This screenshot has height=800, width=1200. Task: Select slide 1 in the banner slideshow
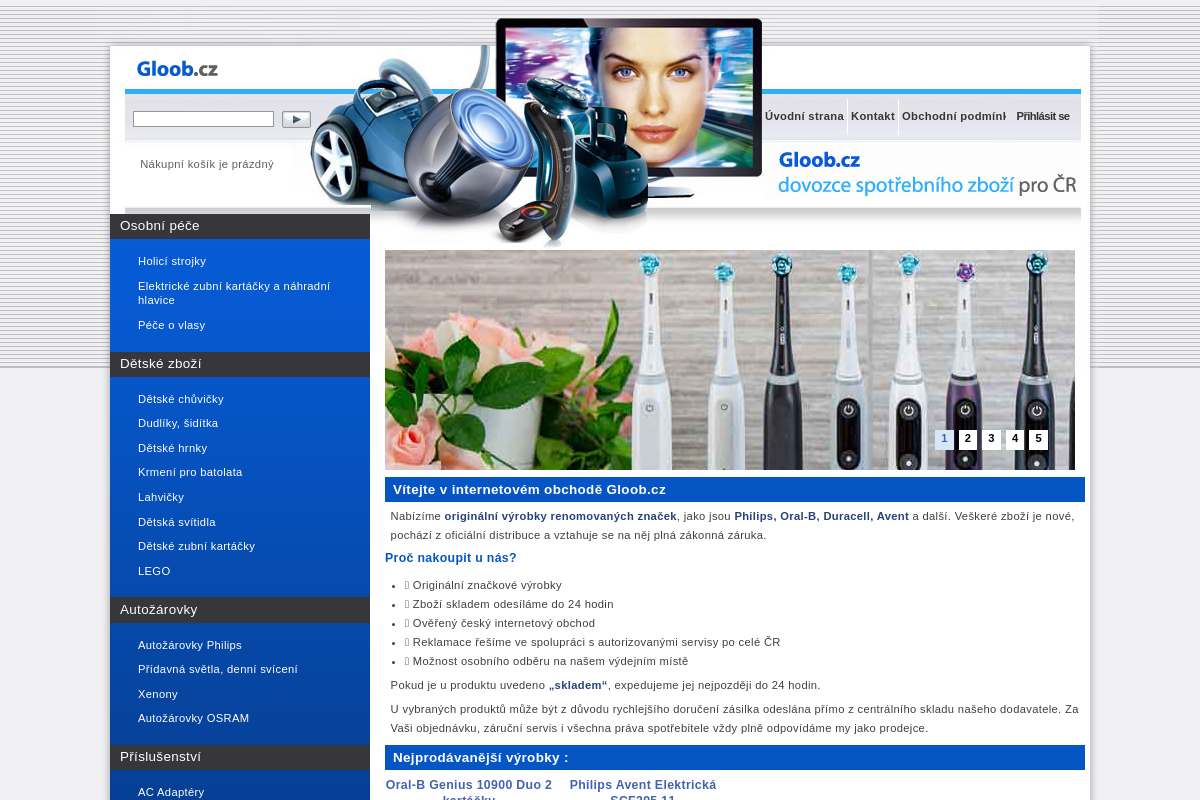[x=944, y=439]
